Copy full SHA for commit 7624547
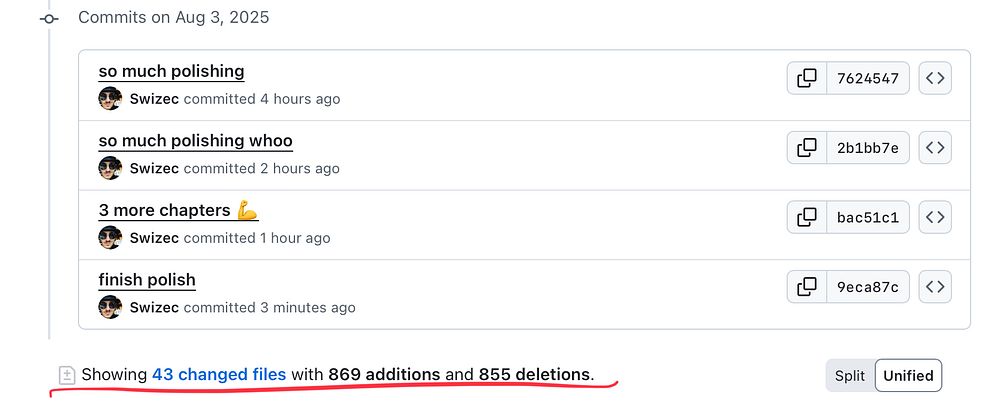The height and width of the screenshot is (403, 1000). [807, 78]
